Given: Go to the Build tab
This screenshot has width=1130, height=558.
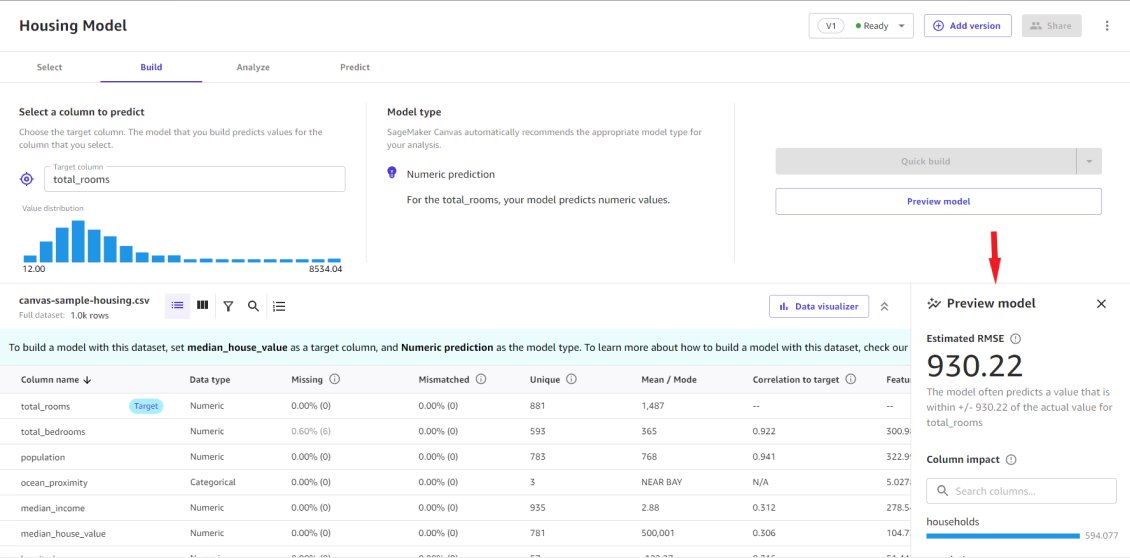Looking at the screenshot, I should [151, 67].
